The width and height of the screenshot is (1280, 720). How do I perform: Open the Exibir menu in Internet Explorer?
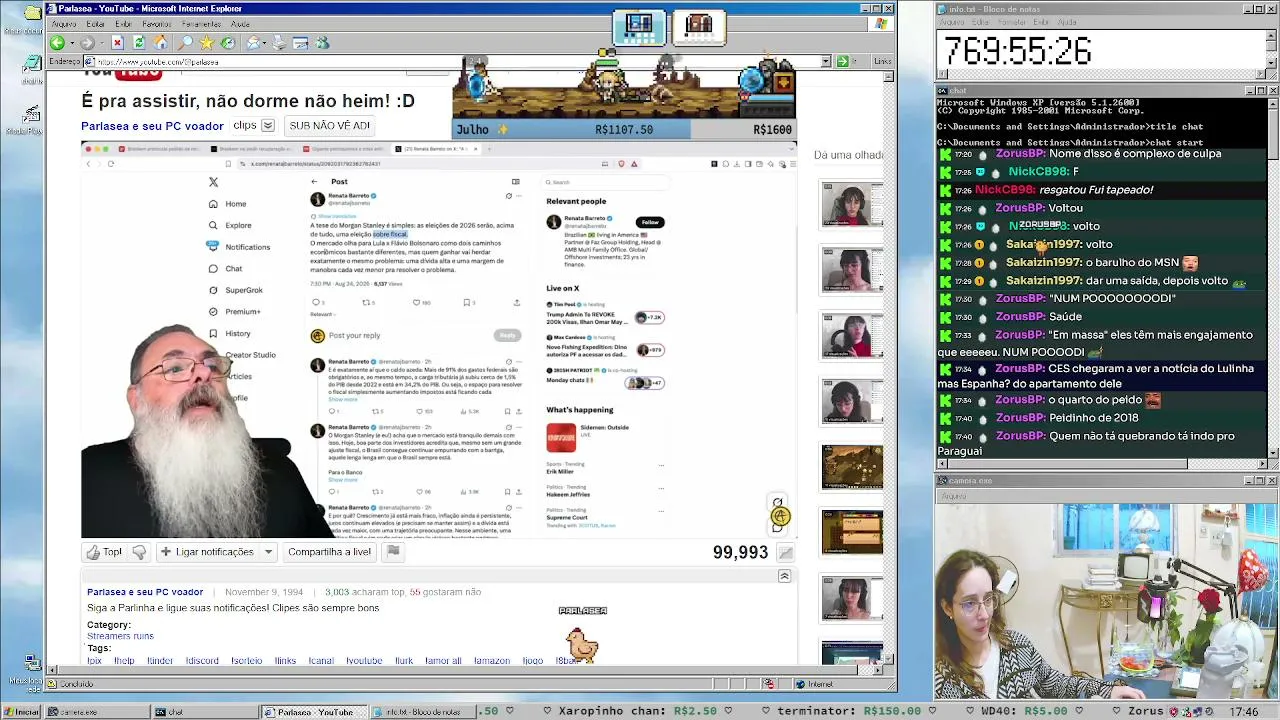[x=123, y=24]
